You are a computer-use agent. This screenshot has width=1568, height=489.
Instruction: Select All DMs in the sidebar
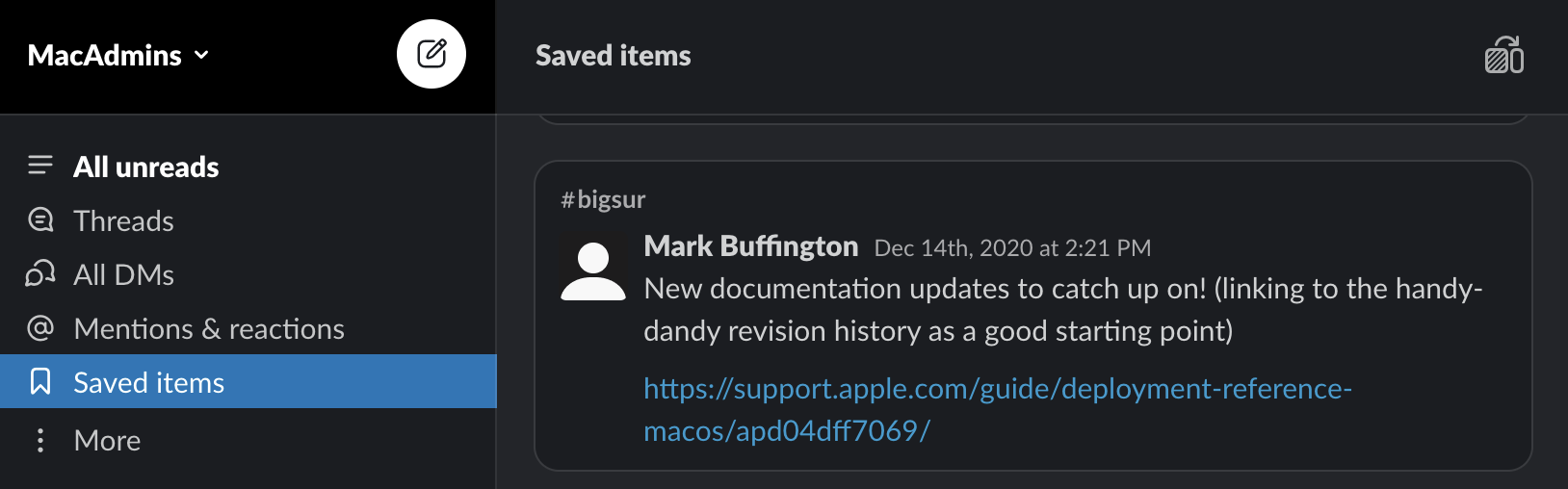(123, 275)
